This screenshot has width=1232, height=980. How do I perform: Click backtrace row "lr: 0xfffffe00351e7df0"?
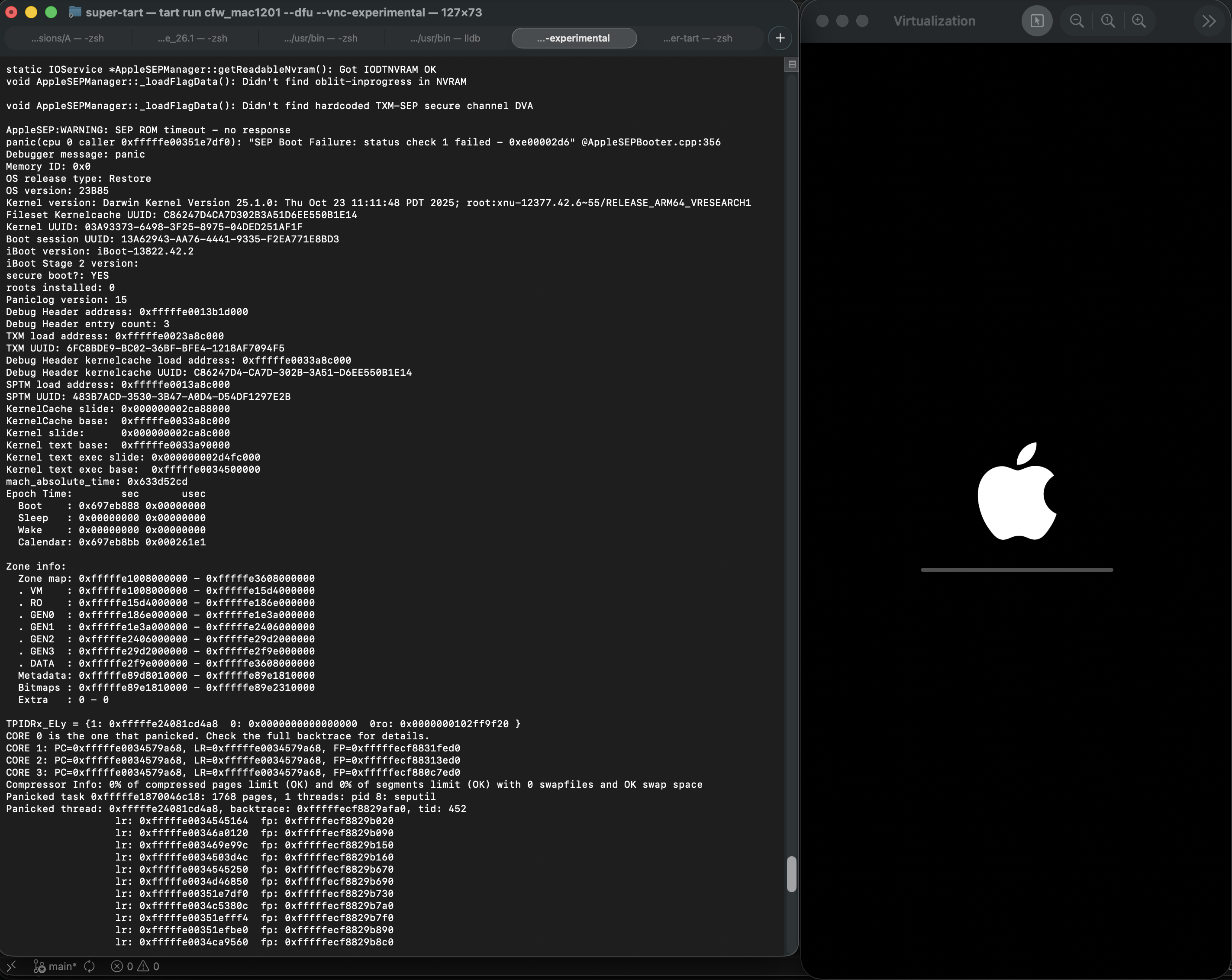point(254,894)
